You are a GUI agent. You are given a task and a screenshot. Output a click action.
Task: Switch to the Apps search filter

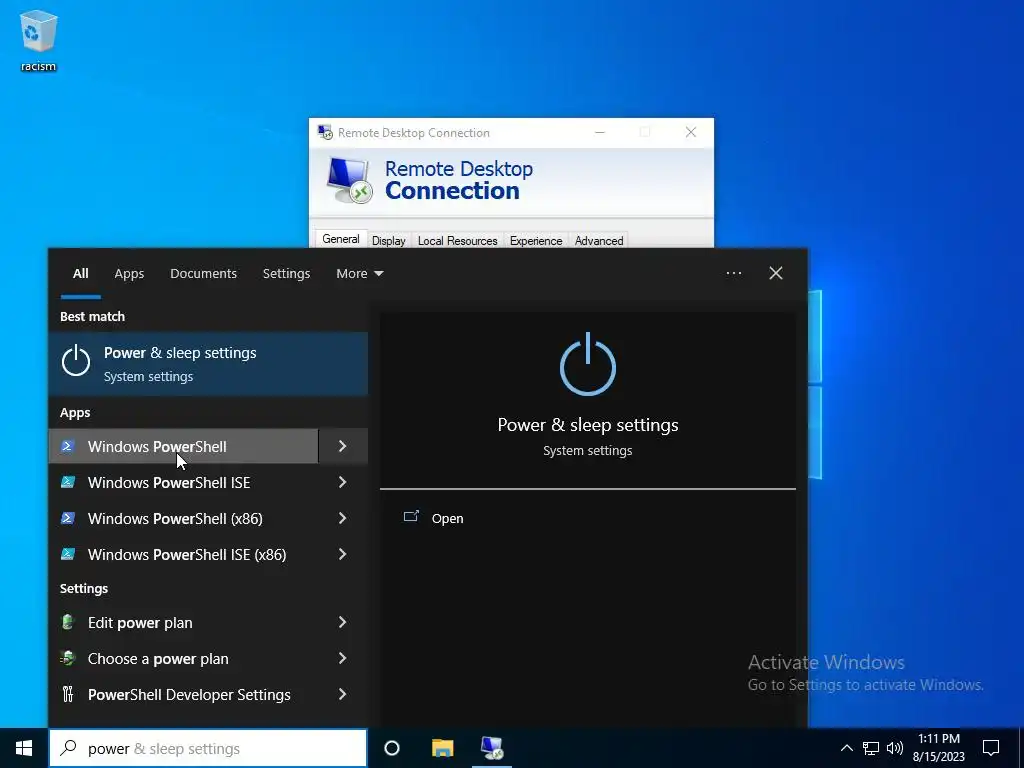(x=129, y=274)
